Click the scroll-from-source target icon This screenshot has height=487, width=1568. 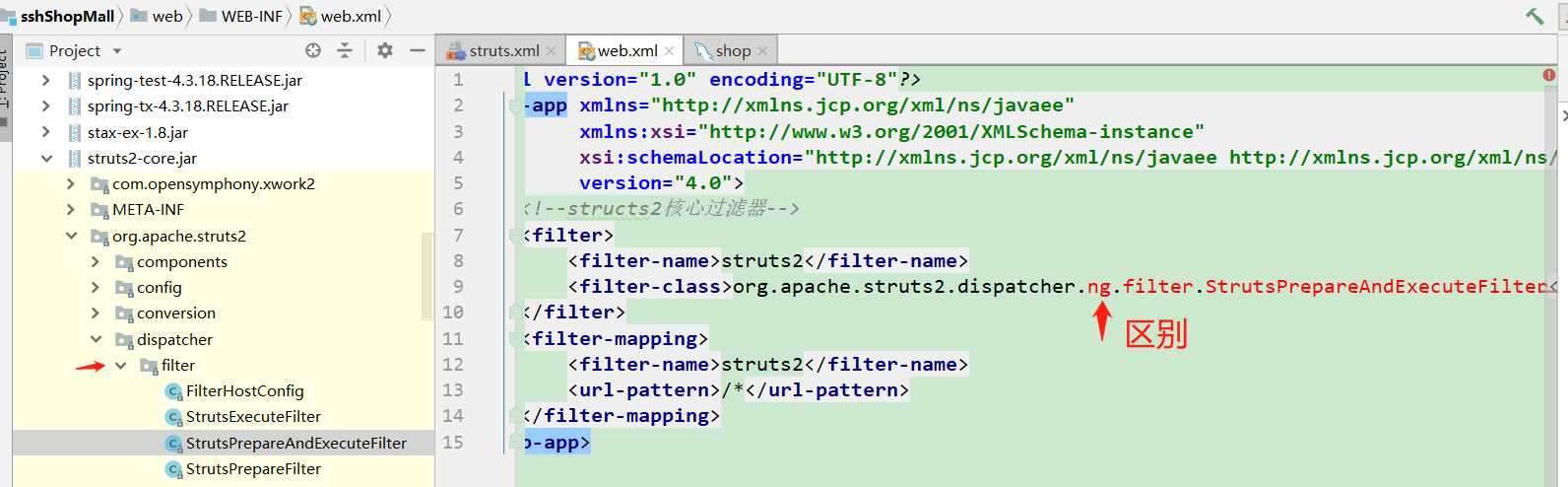[x=313, y=50]
